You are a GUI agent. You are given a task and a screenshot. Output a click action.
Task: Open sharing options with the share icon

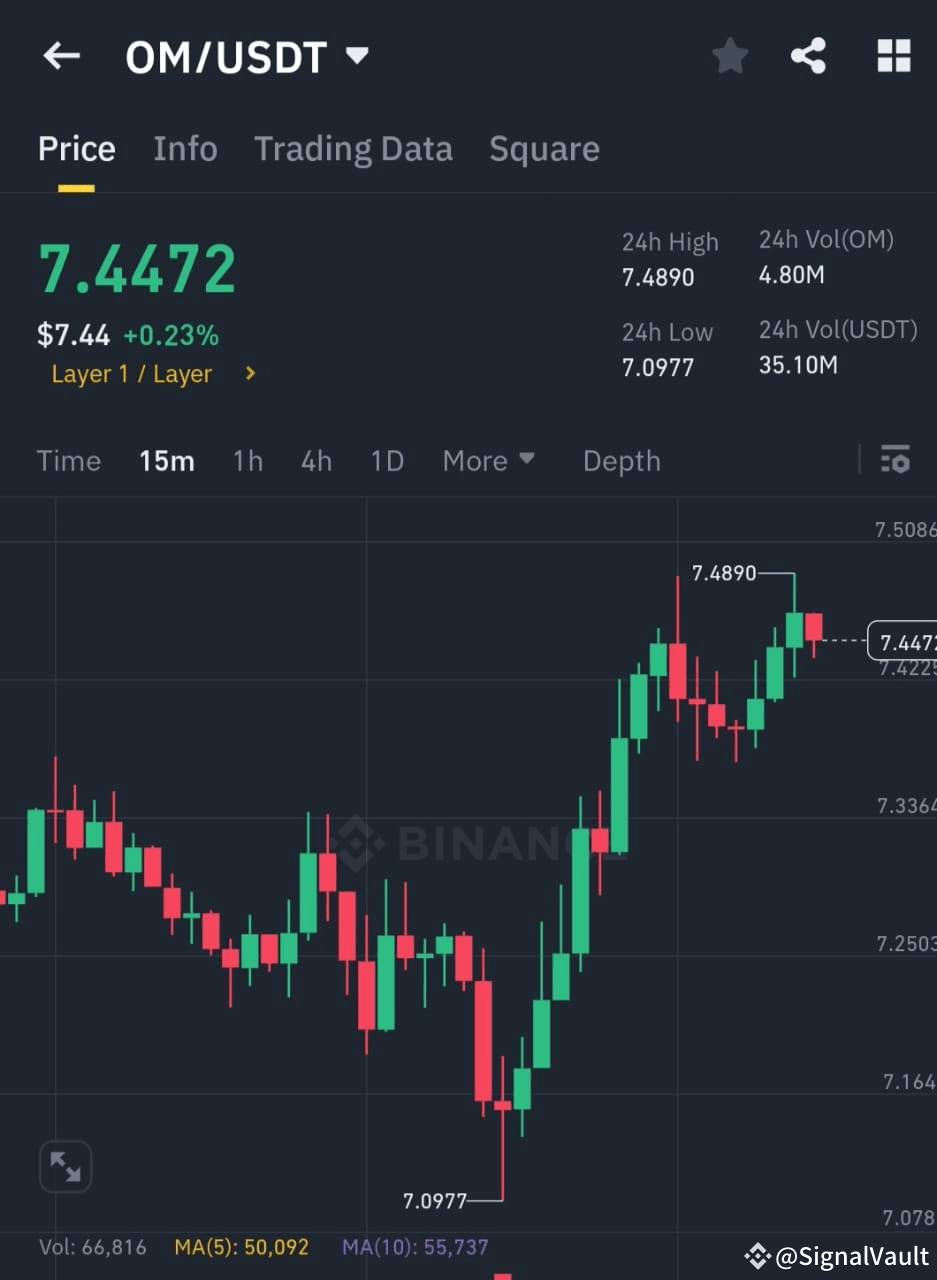coord(809,56)
